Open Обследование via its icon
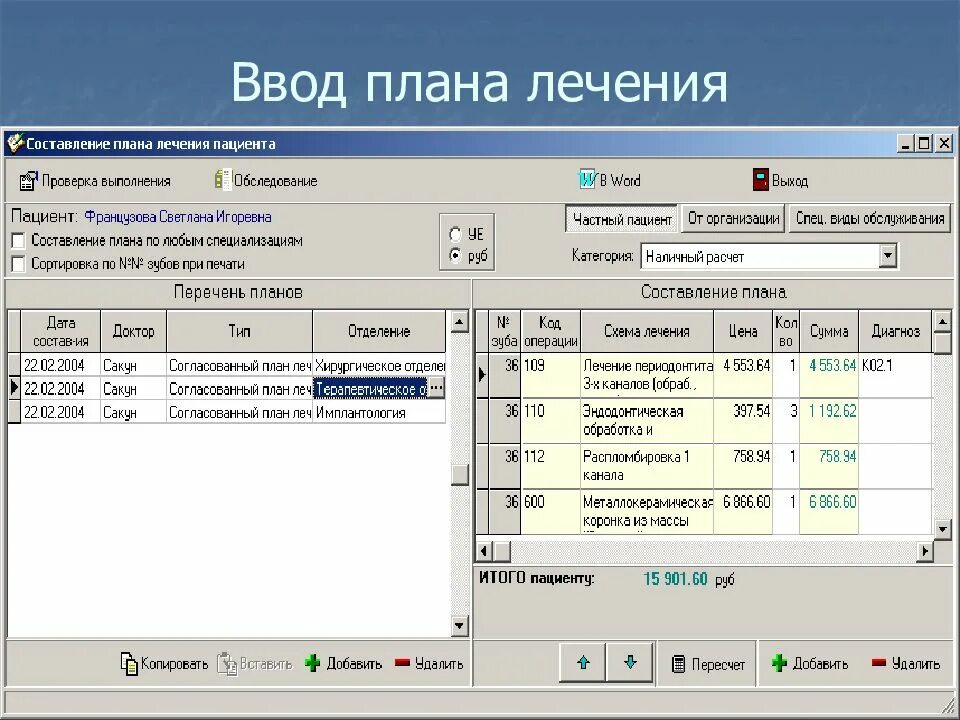 point(223,180)
